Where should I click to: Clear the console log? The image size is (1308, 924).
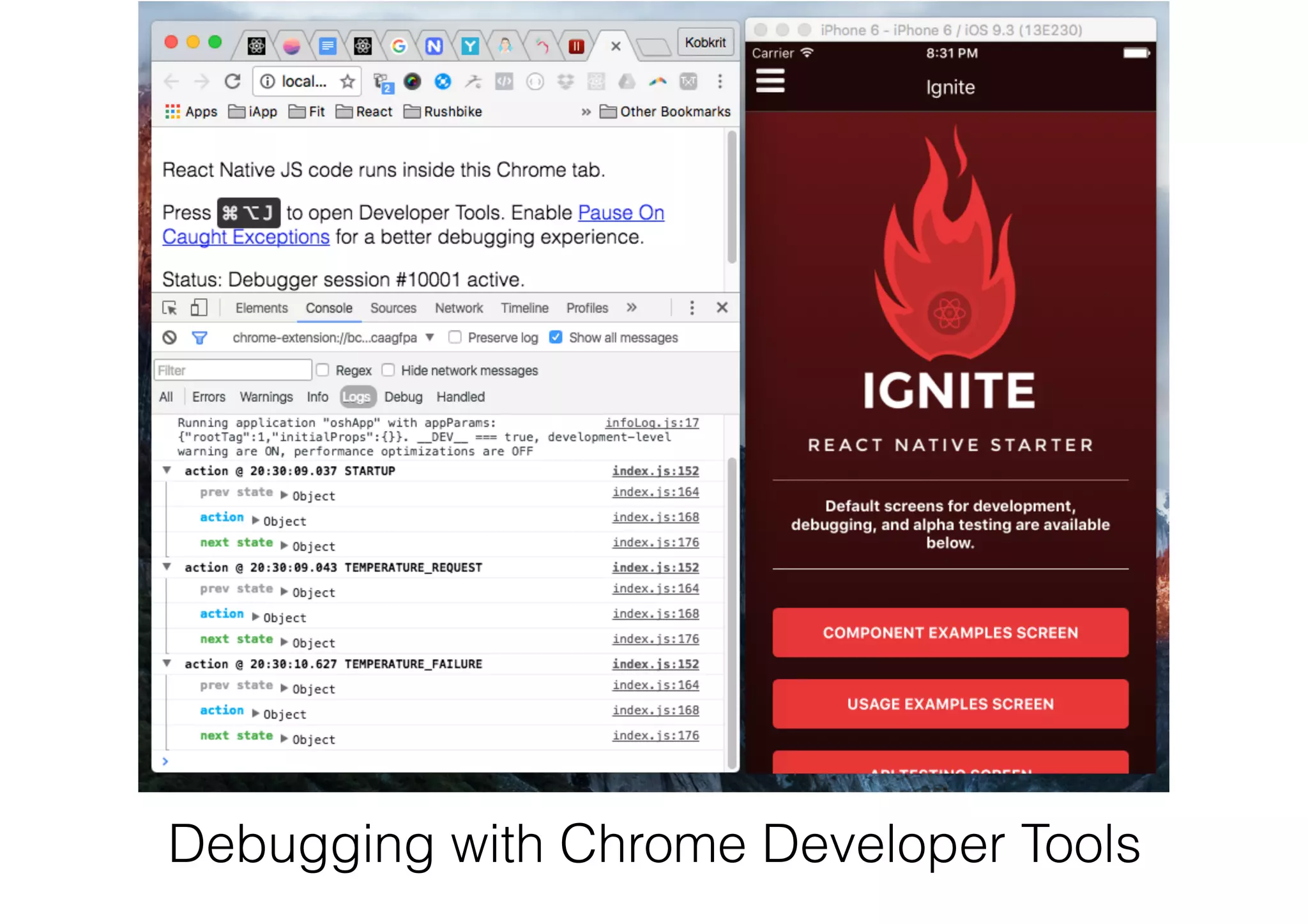click(x=169, y=338)
